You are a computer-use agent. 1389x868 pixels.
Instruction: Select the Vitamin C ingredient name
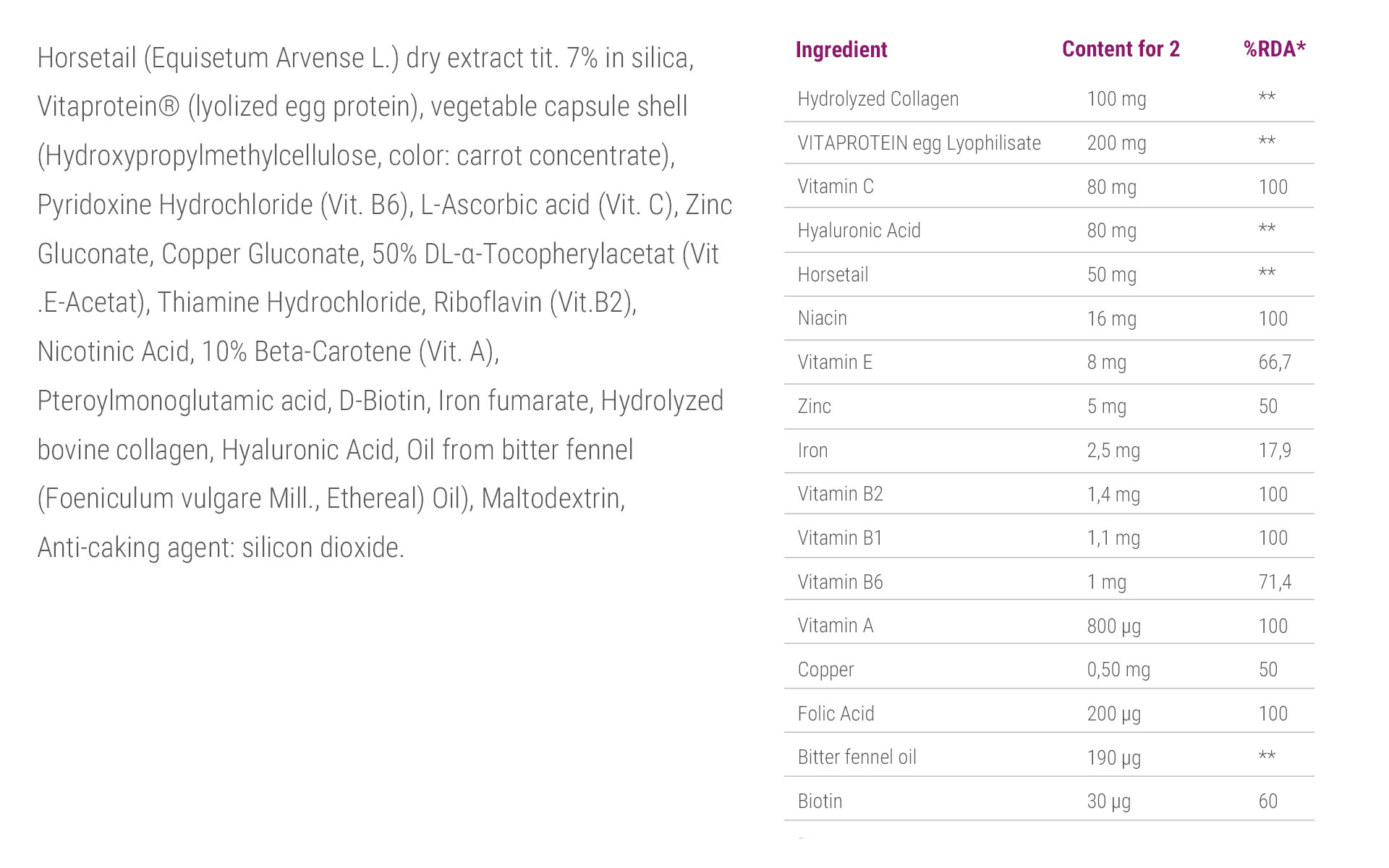(x=836, y=187)
